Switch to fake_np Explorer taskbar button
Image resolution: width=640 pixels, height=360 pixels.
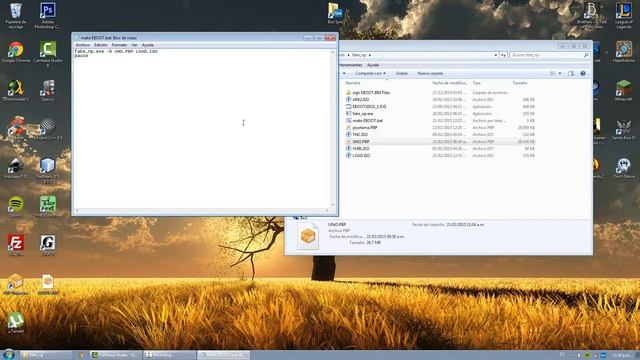pyautogui.click(x=46, y=355)
